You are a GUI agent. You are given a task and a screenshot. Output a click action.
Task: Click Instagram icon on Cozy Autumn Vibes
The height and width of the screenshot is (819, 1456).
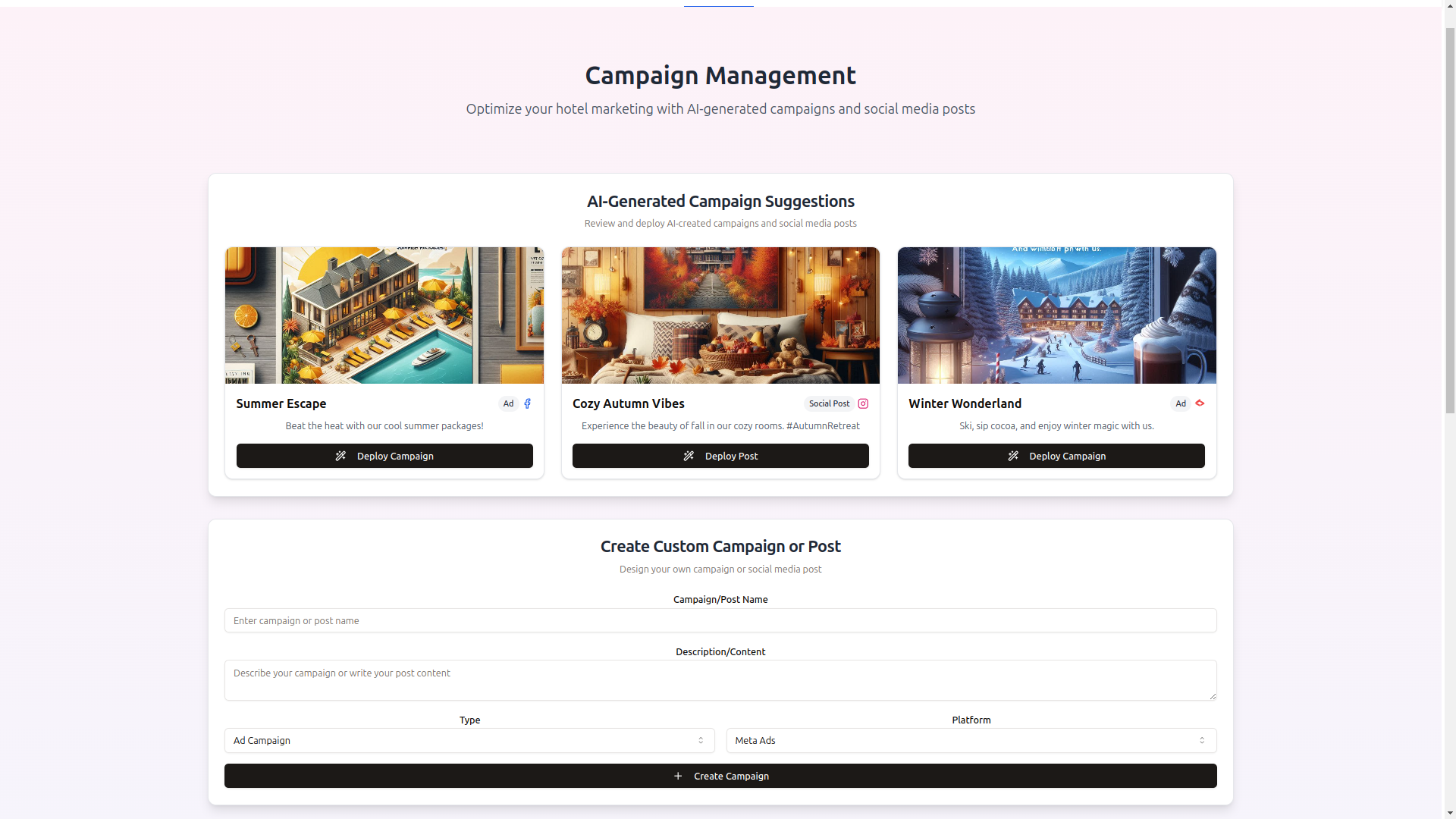click(x=863, y=403)
